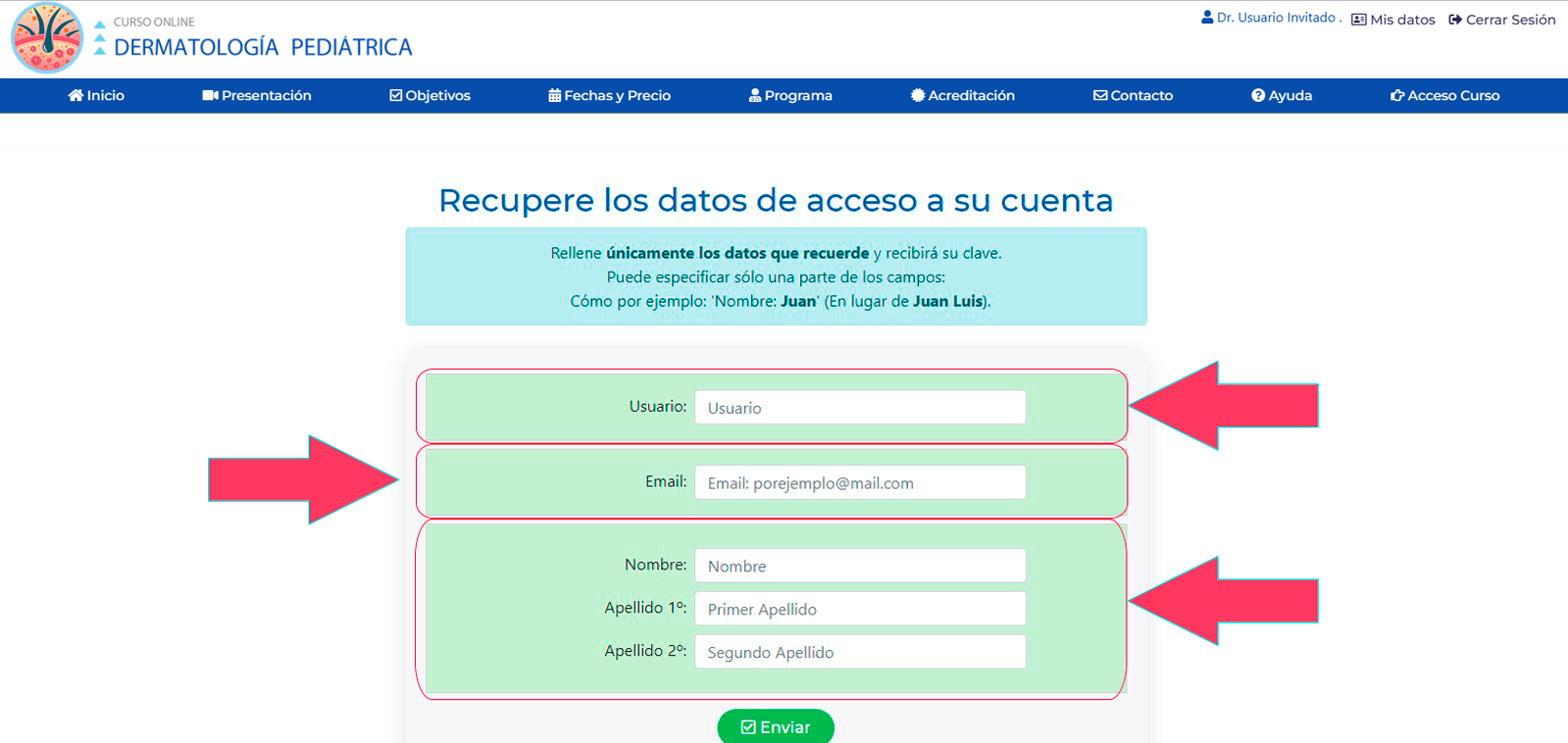Screen dimensions: 1568x743
Task: Open the Mis datos link
Action: (x=1392, y=20)
